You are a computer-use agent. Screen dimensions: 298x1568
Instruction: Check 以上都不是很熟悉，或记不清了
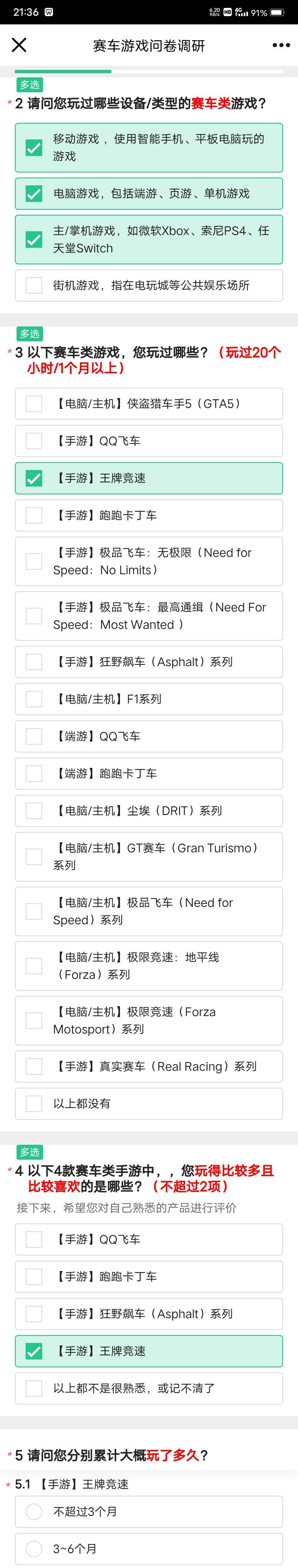tap(149, 1388)
